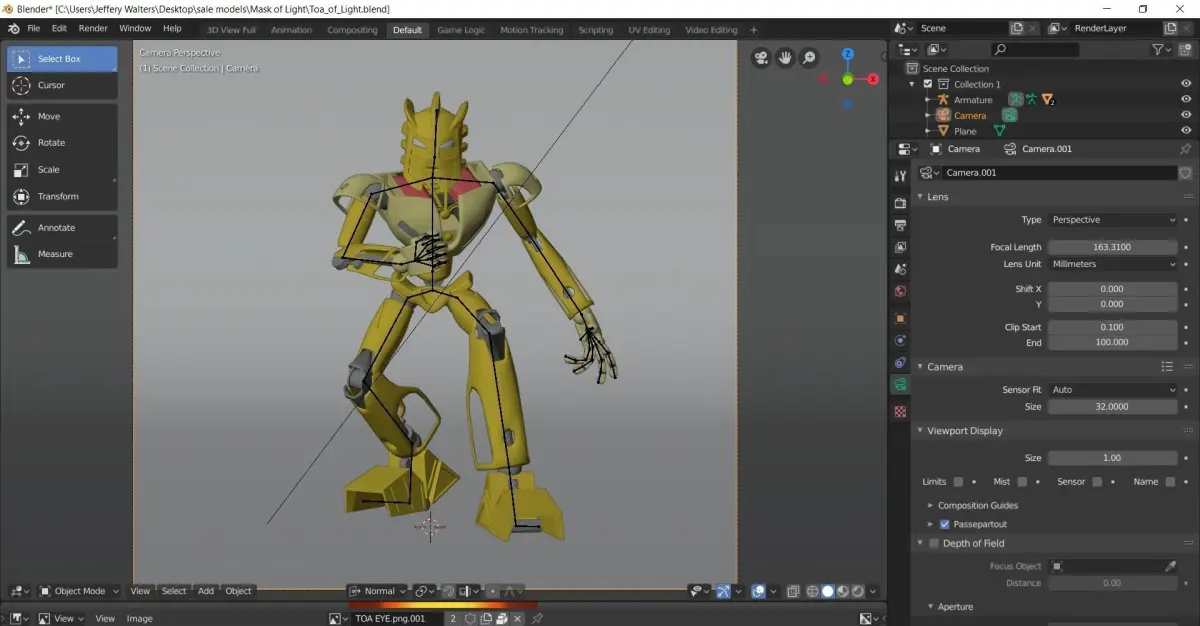The width and height of the screenshot is (1200, 626).
Task: Enable the Depth of Field checkbox
Action: click(x=934, y=544)
